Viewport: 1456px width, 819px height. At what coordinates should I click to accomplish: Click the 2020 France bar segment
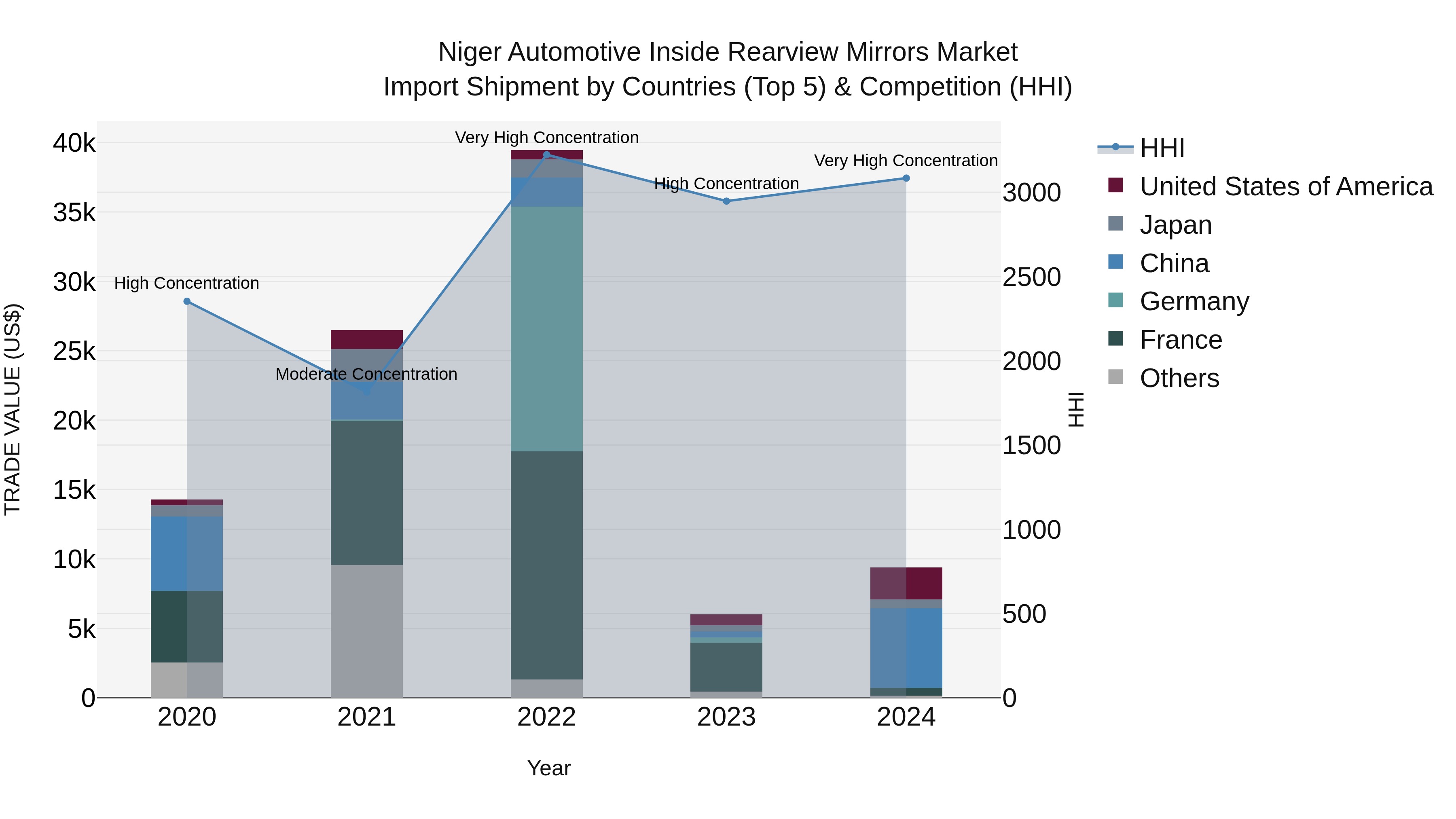click(186, 627)
